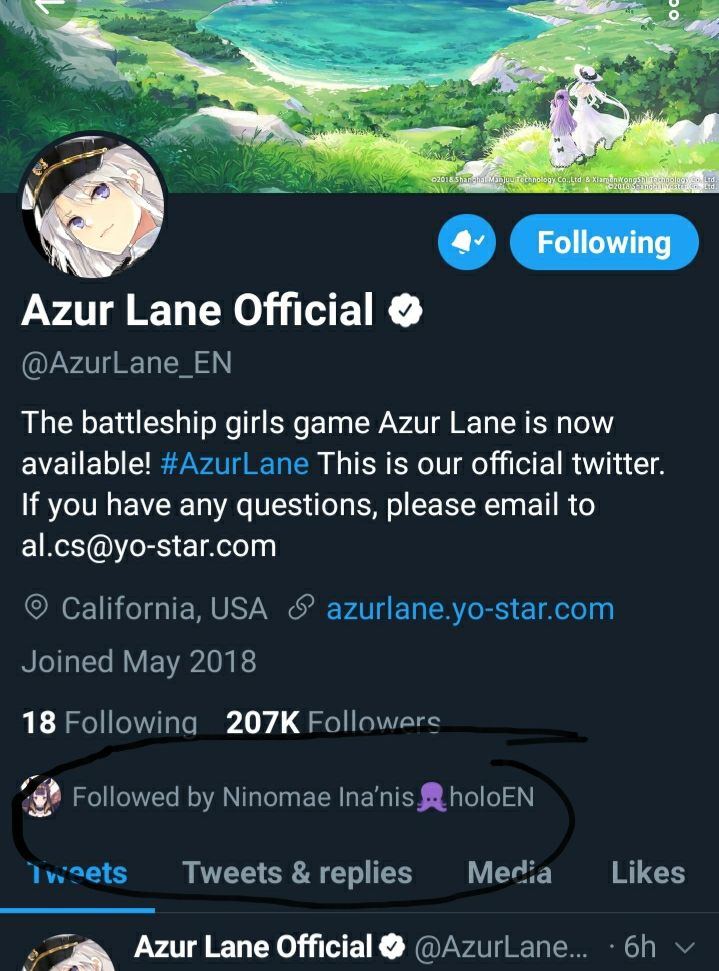Click Ninomae Ina'nis follower avatar
This screenshot has width=719, height=971.
click(x=41, y=796)
